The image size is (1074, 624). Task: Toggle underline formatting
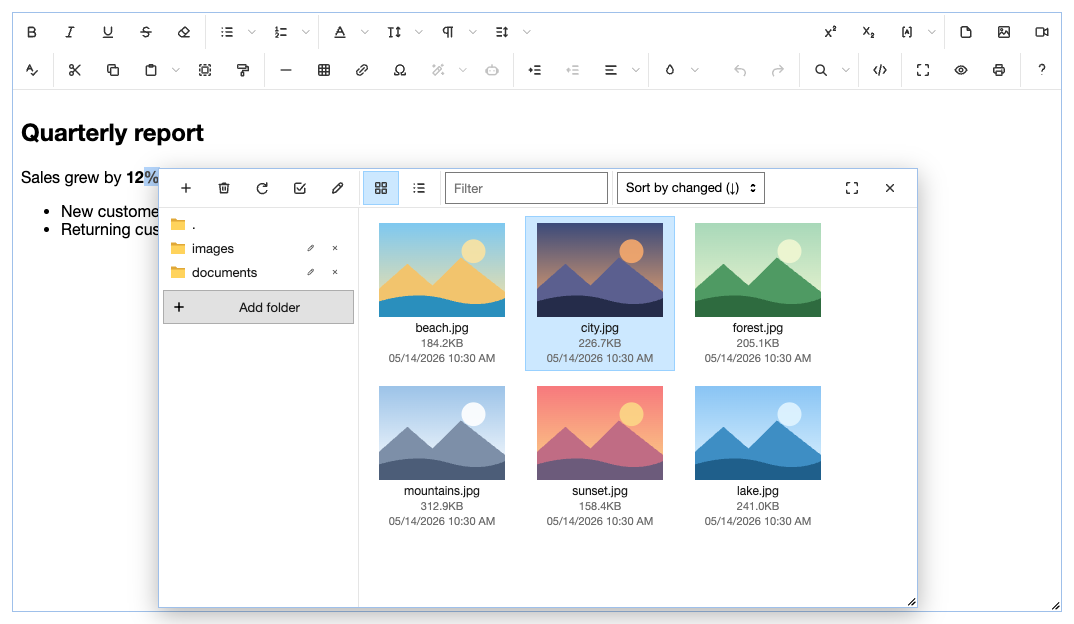(108, 32)
